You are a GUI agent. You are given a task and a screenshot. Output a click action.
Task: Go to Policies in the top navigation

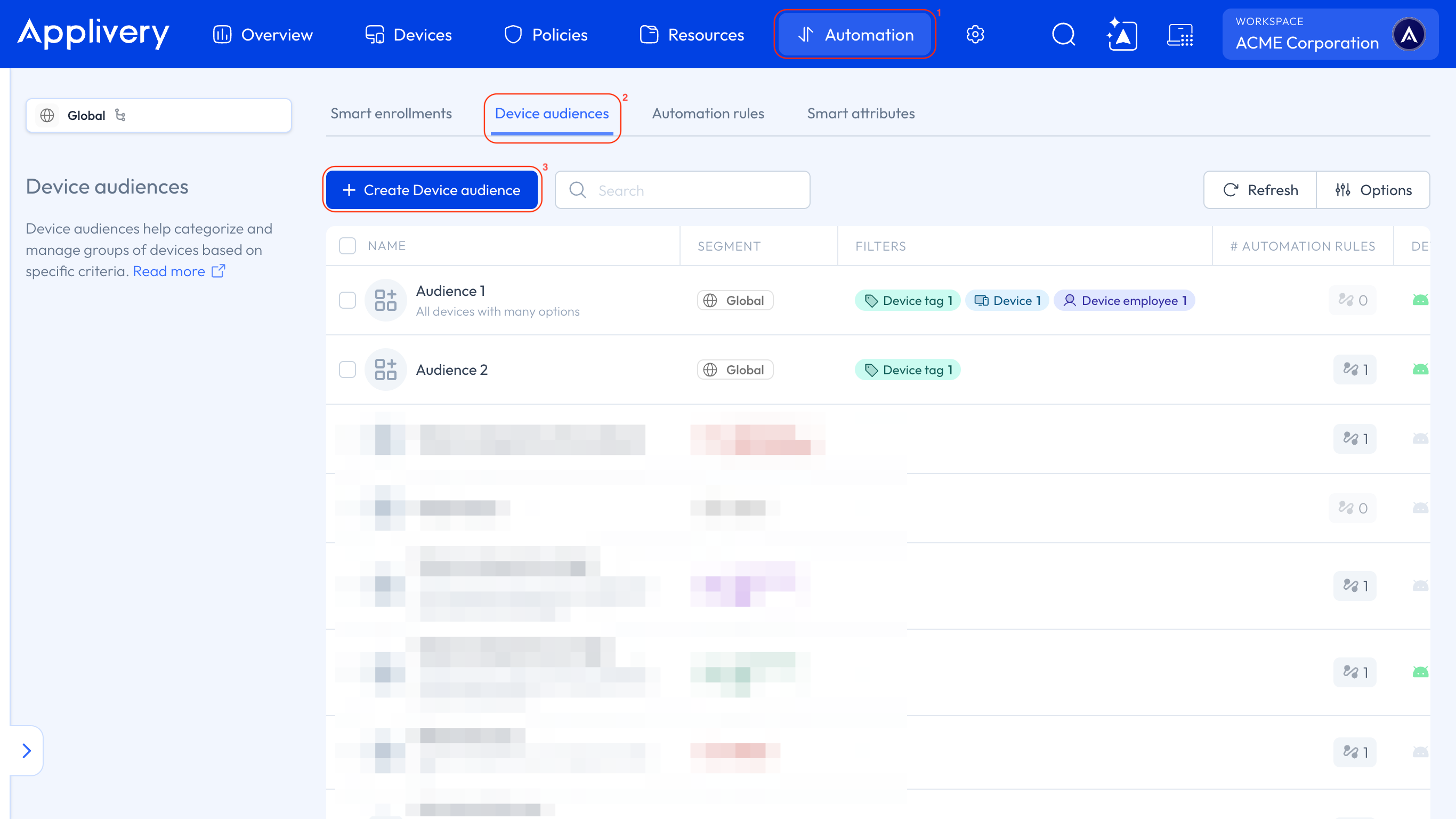[546, 35]
